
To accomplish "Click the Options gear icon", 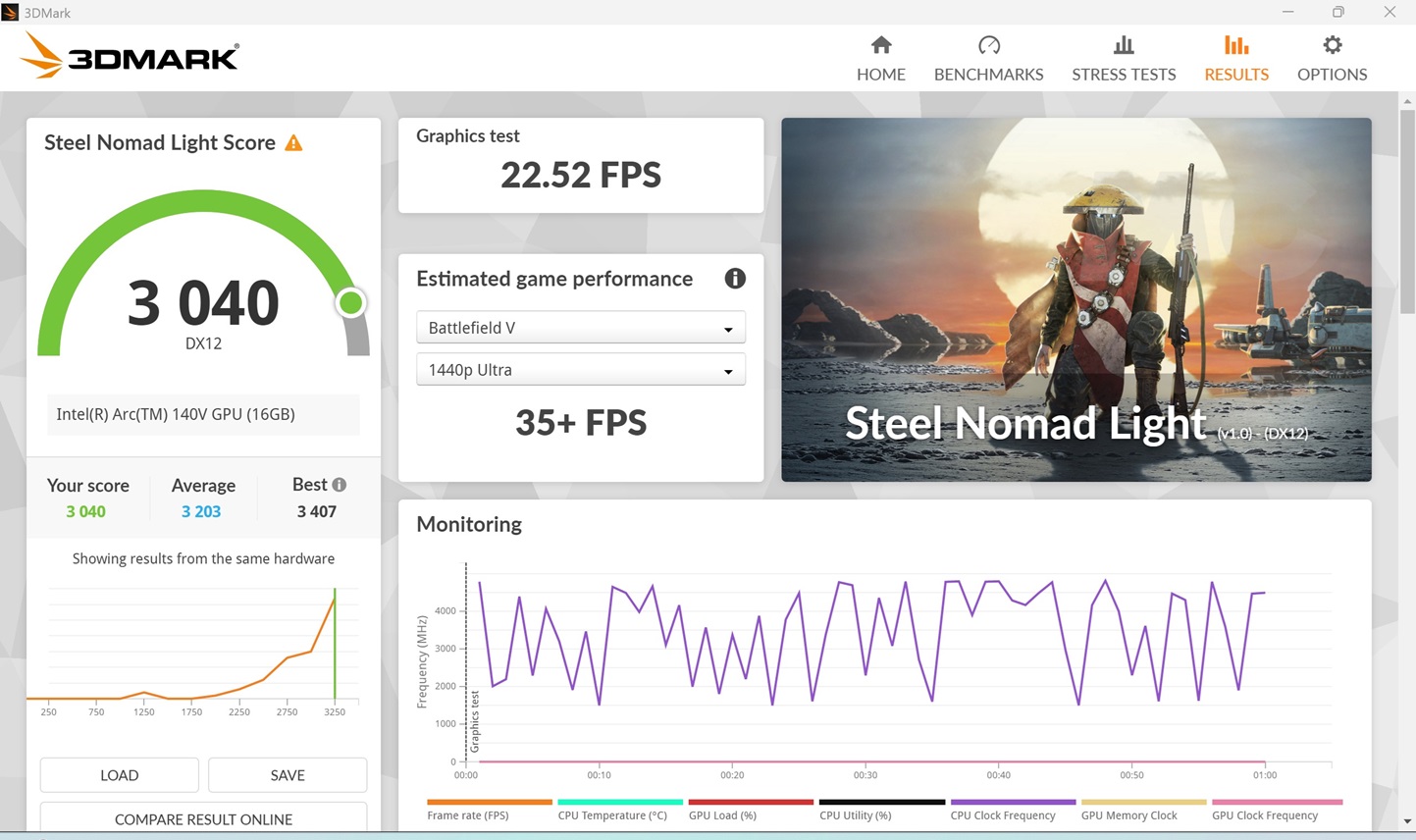I will 1332,45.
